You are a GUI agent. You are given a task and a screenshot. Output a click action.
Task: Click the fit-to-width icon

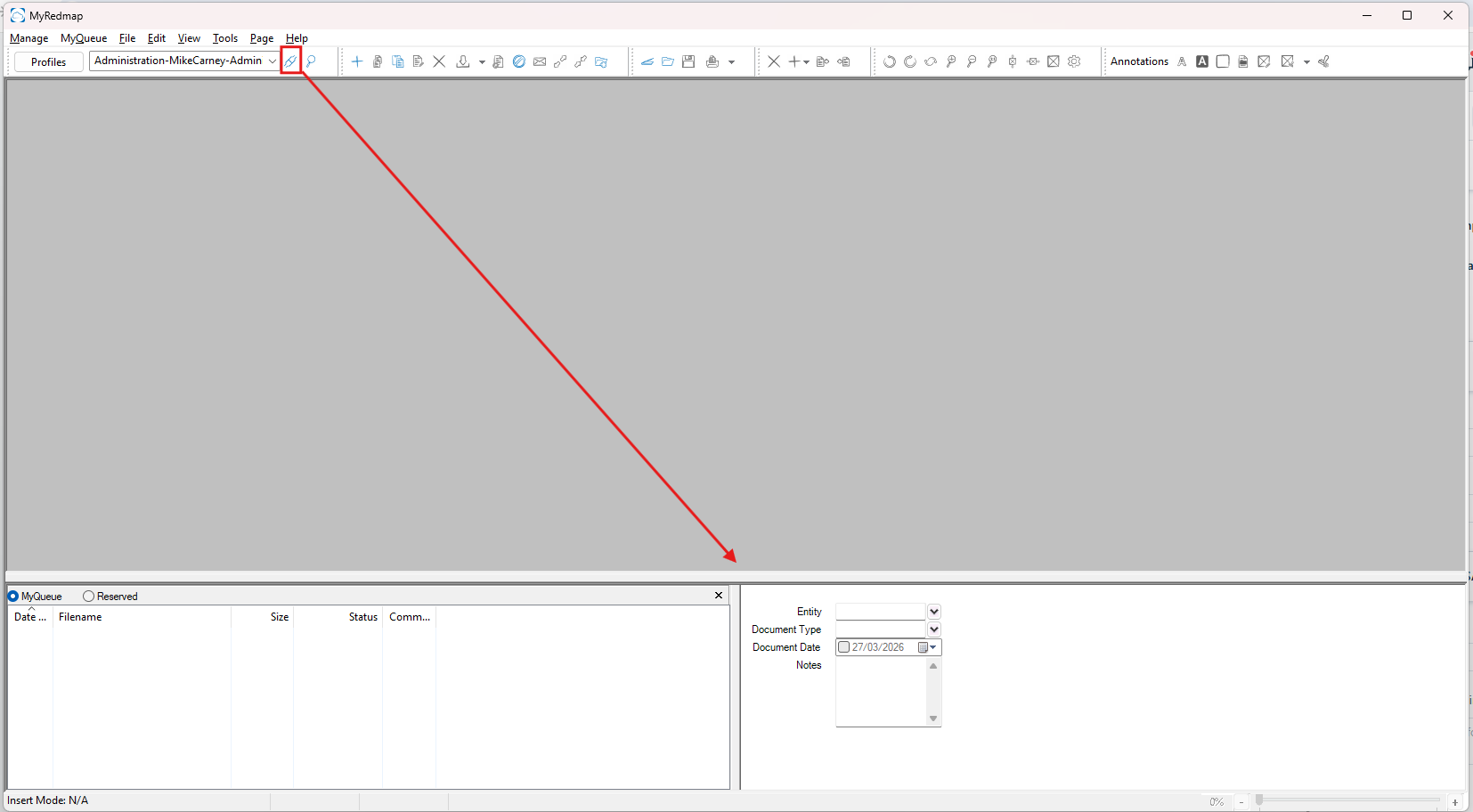pyautogui.click(x=1033, y=61)
